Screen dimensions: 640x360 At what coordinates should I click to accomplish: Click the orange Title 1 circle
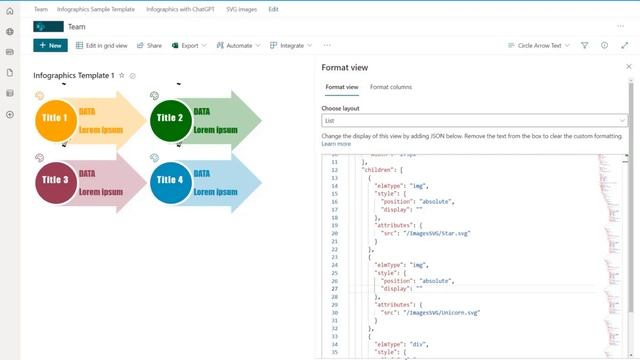56,120
